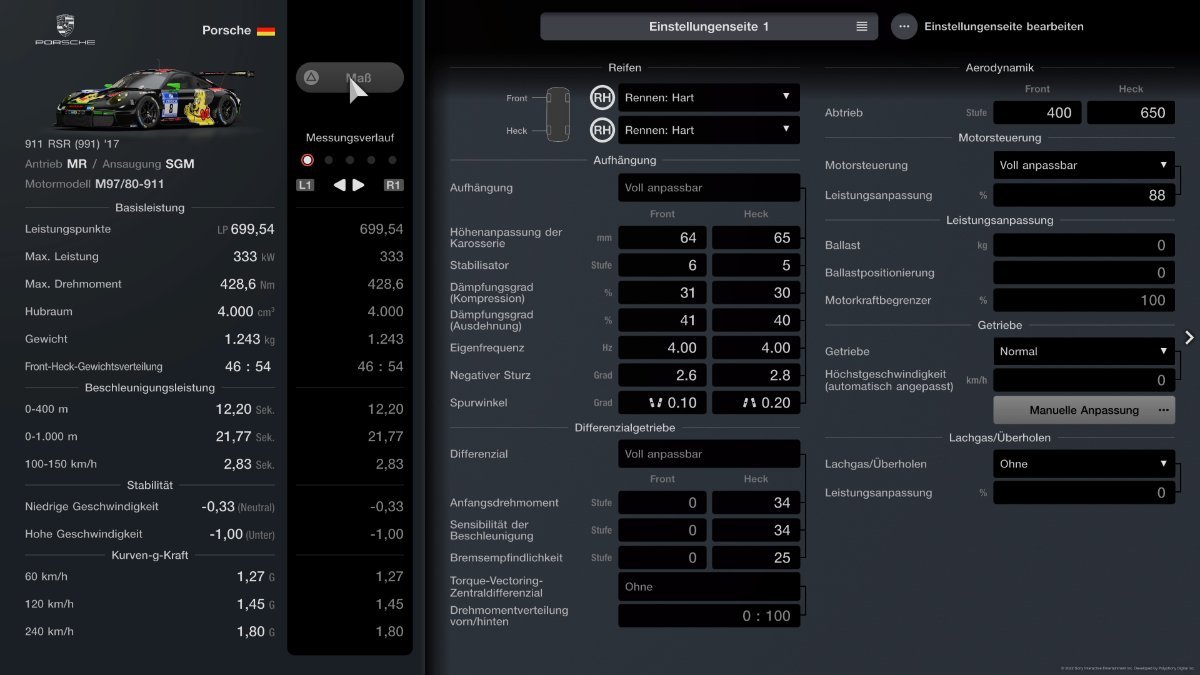
Task: Click the rear tyre RH compound icon
Action: pos(602,130)
